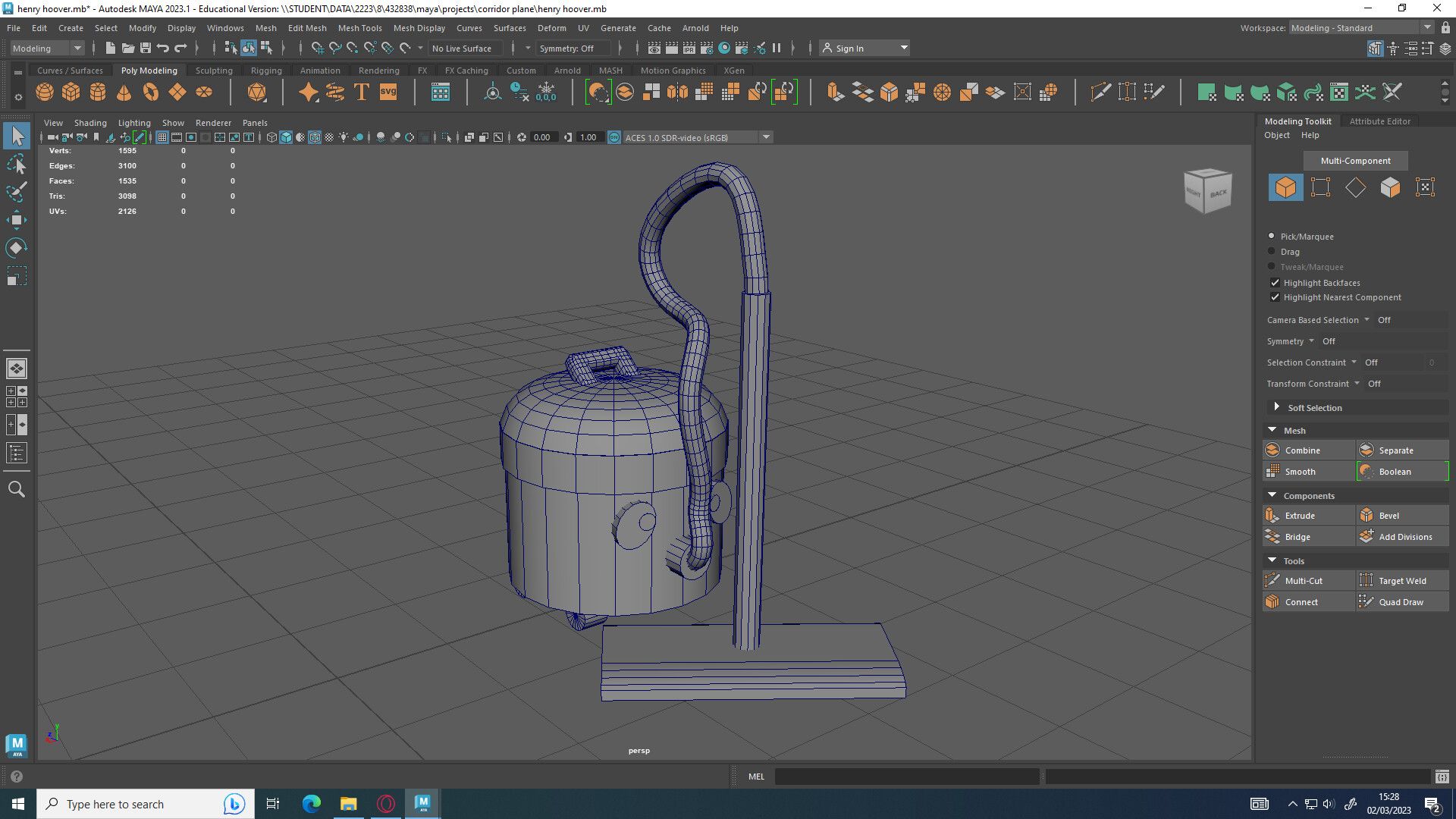Disable Highlight Nearest Component

[1276, 297]
